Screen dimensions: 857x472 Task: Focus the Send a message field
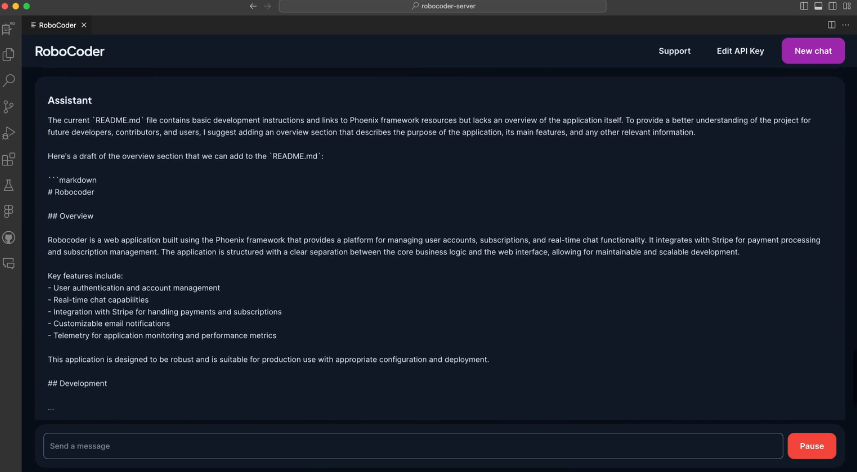coord(413,446)
